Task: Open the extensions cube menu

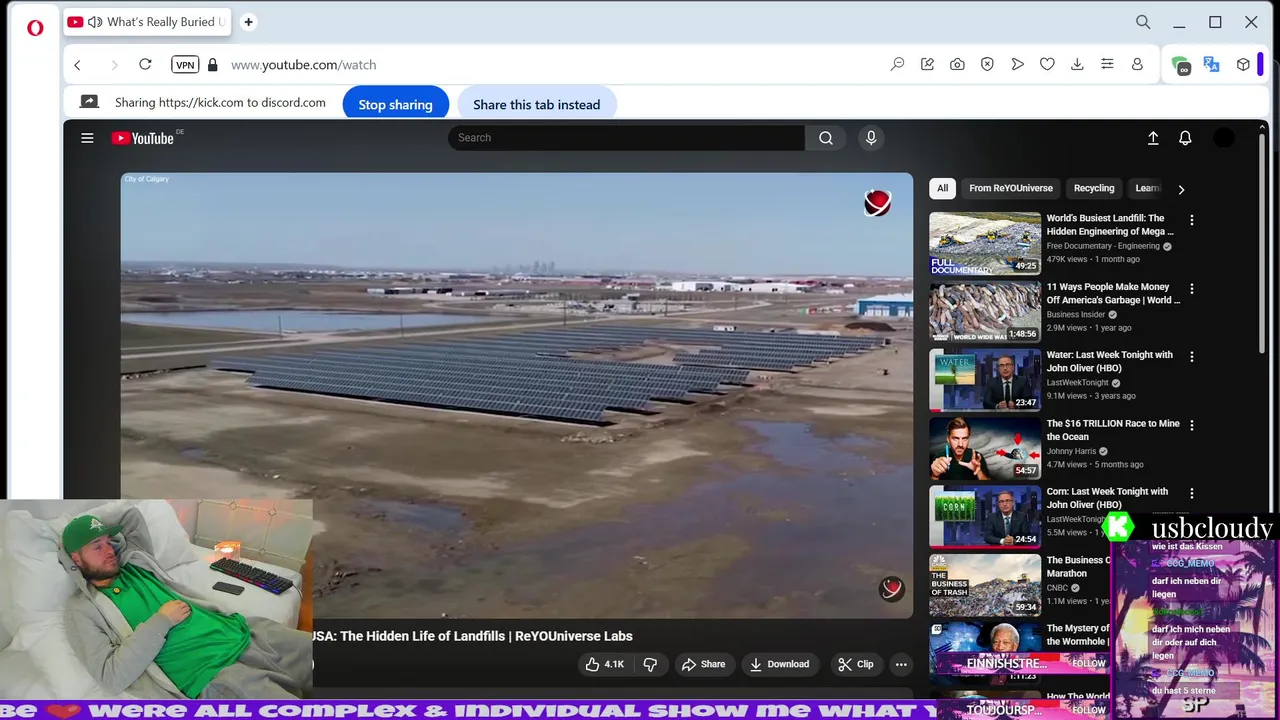Action: tap(1243, 64)
